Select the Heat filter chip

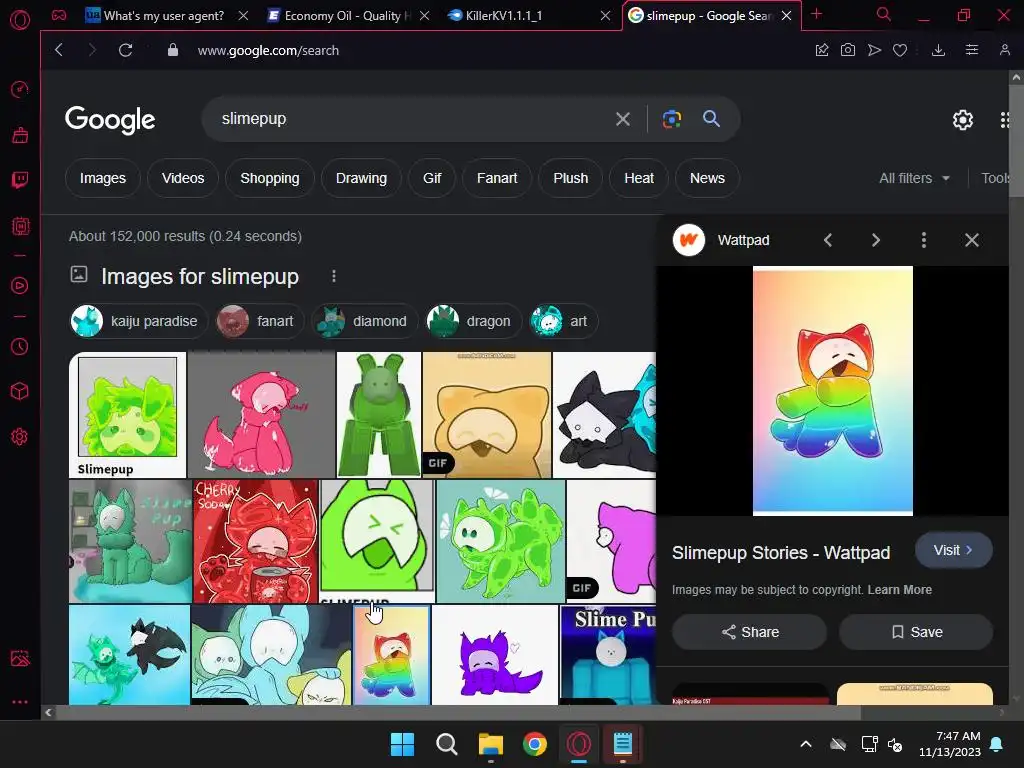(x=639, y=178)
